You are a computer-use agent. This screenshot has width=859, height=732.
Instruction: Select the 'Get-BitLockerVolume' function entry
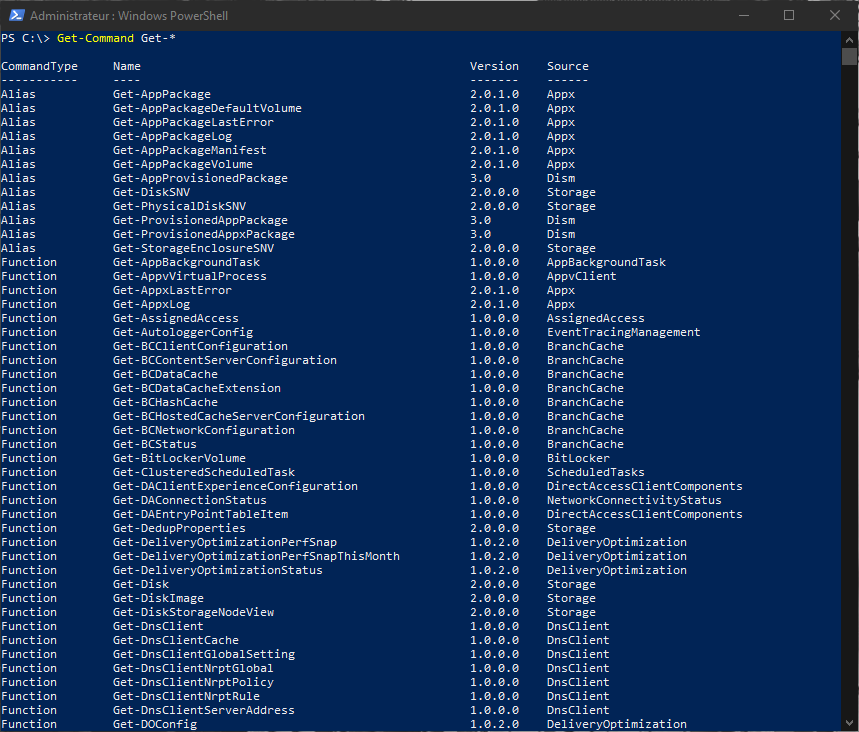coord(179,458)
